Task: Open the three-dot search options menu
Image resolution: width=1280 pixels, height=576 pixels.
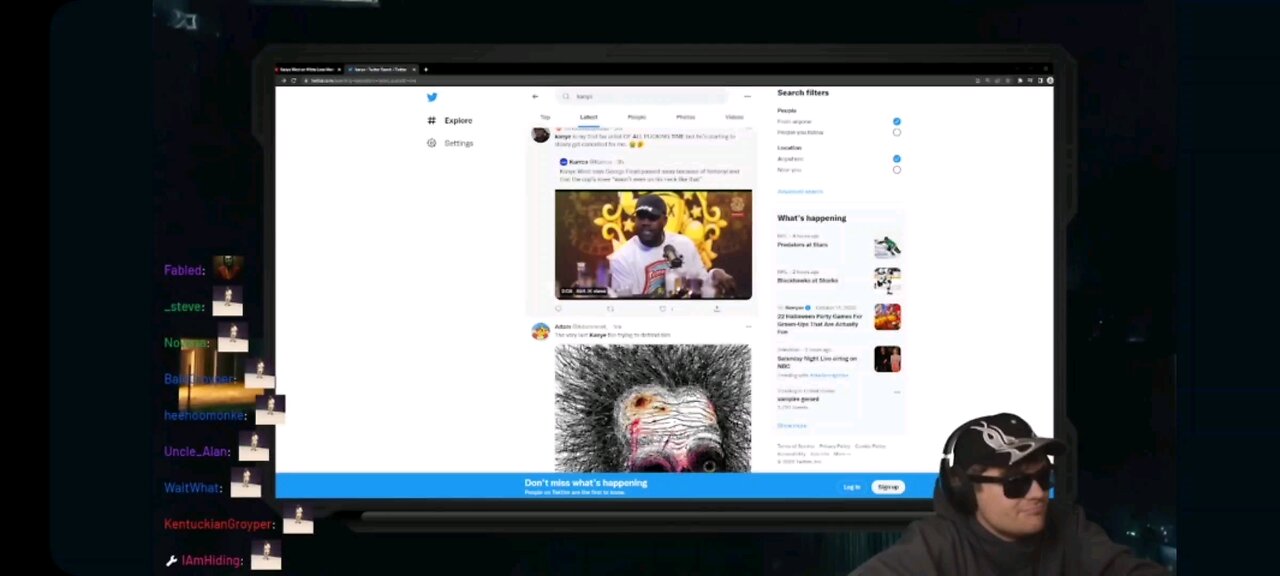Action: tap(747, 96)
